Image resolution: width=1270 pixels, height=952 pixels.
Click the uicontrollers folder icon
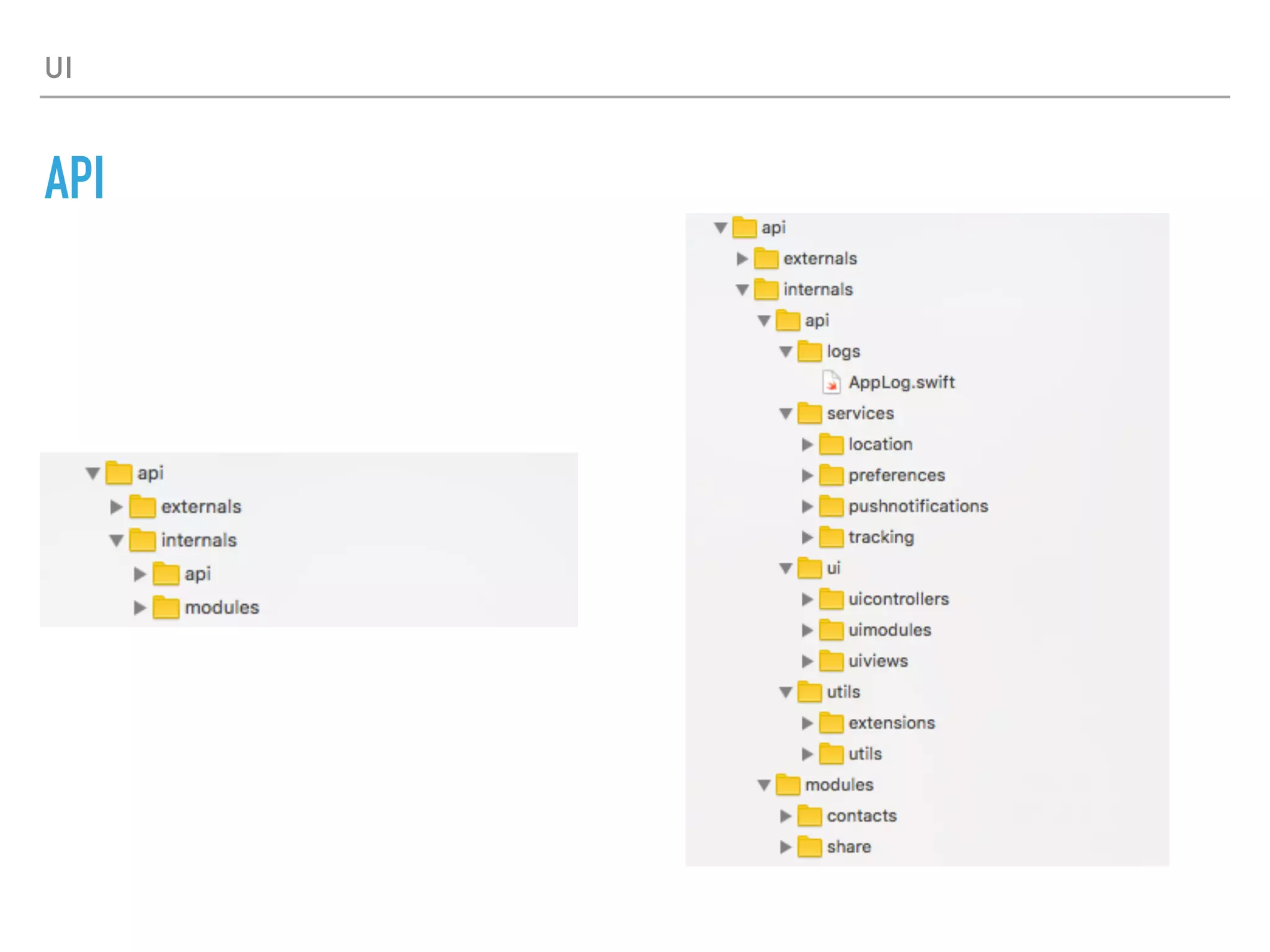point(831,599)
